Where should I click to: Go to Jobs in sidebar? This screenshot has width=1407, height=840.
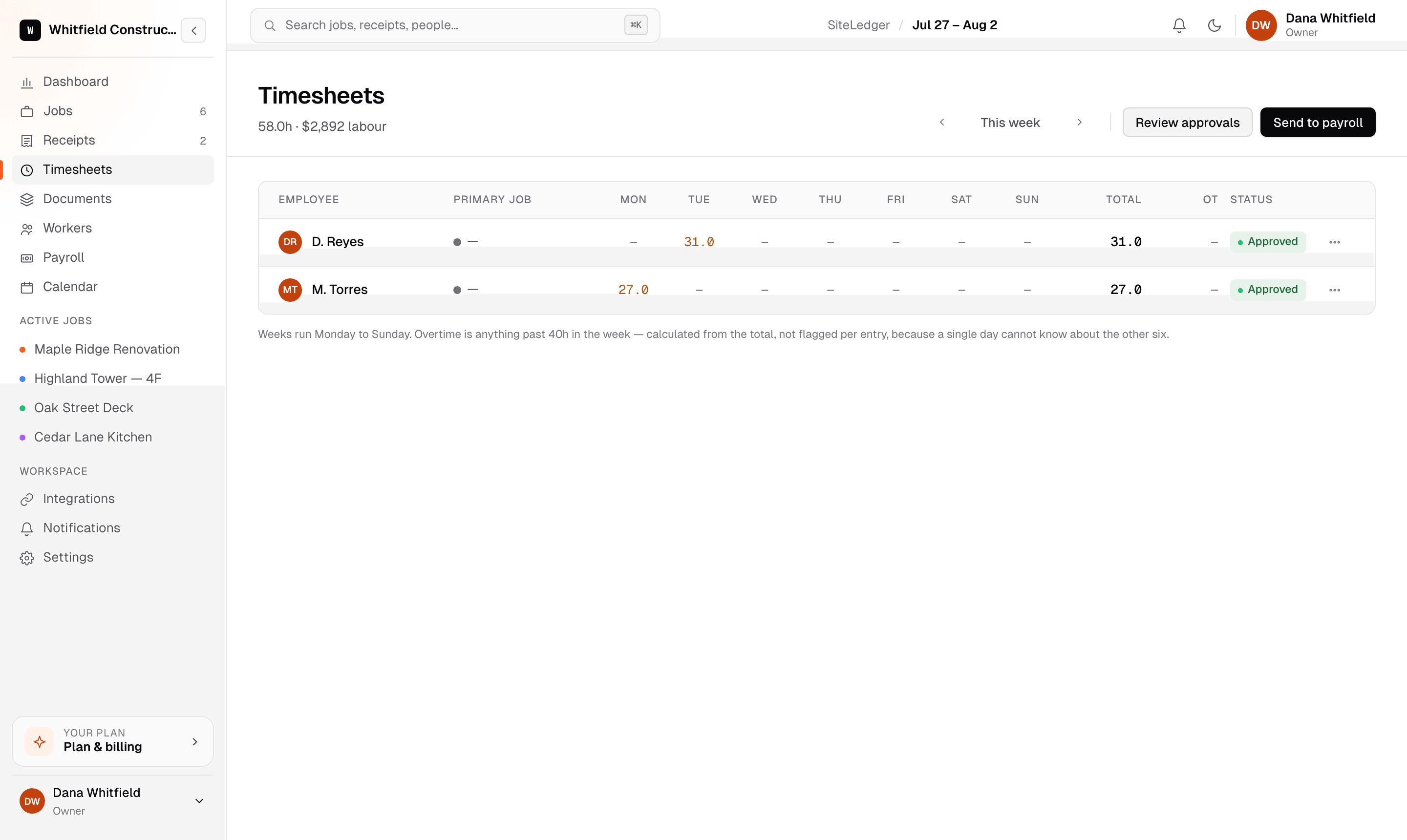point(113,111)
